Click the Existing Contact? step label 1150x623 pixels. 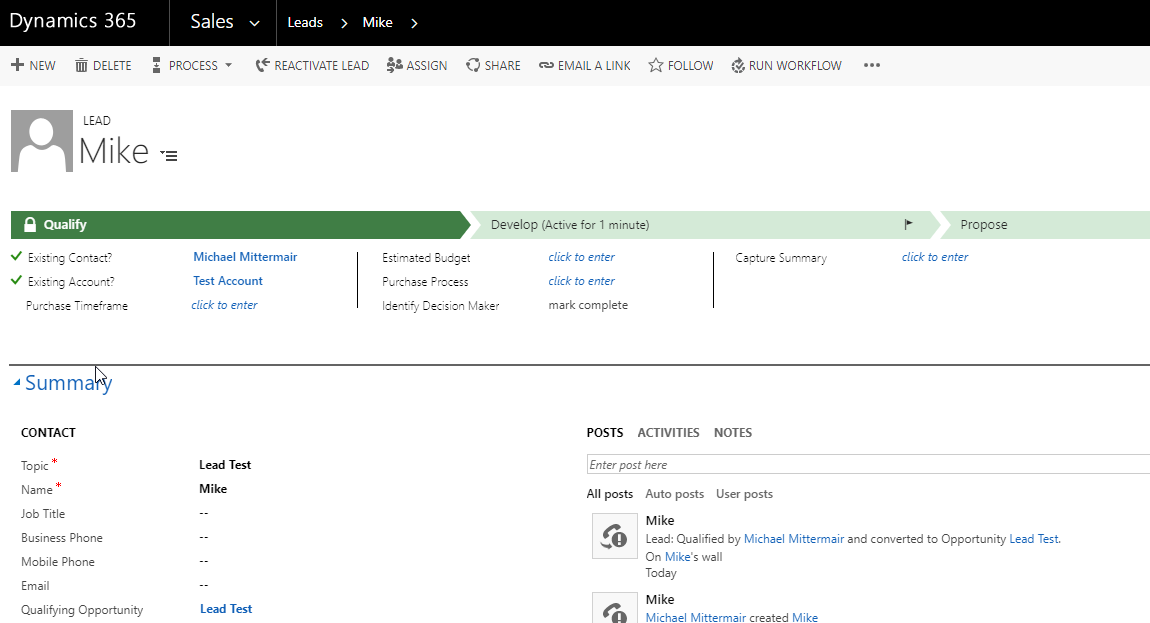pyautogui.click(x=70, y=258)
